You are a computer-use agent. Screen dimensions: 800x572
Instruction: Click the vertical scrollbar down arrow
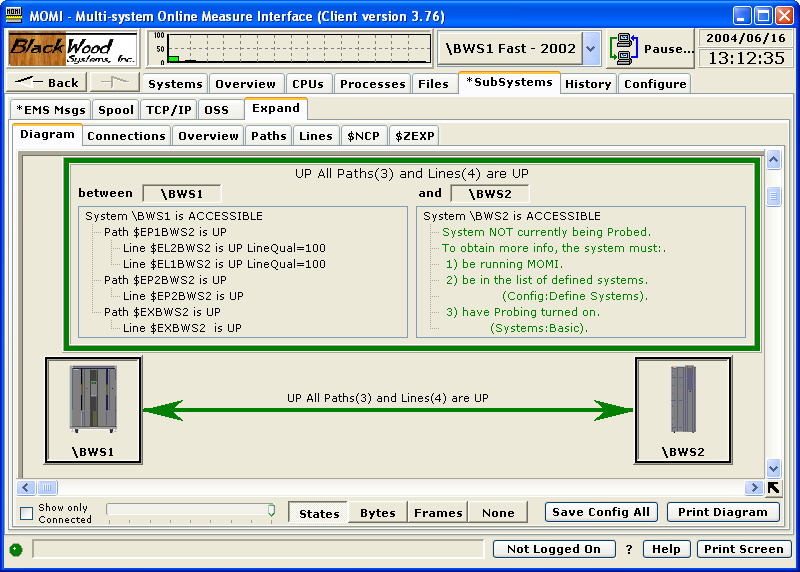click(773, 467)
